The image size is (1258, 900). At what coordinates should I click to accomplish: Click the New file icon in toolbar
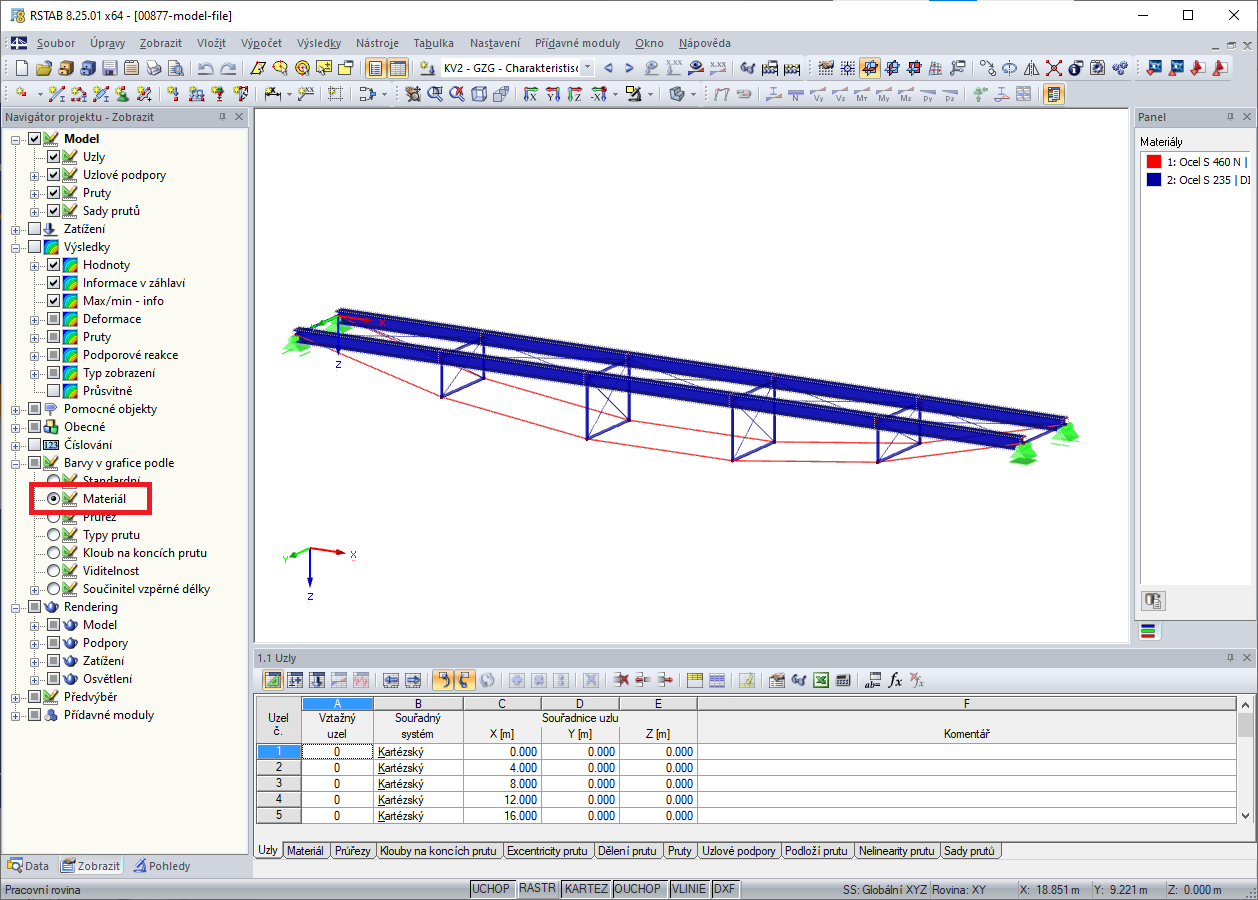[x=21, y=68]
